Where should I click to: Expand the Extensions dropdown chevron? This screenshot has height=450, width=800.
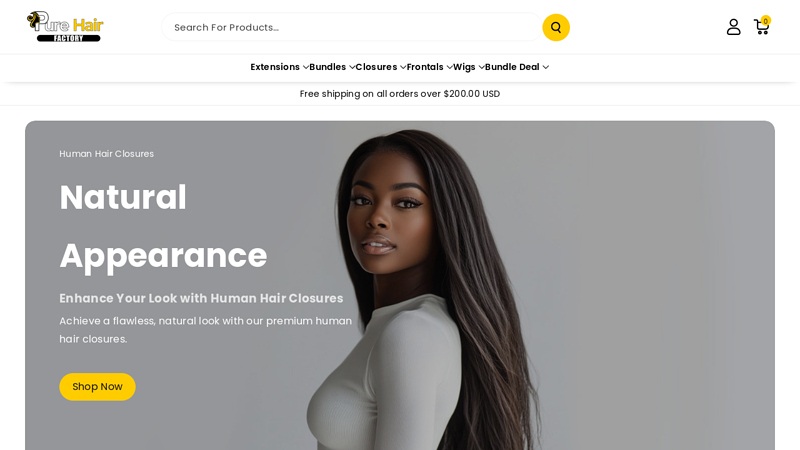(305, 67)
